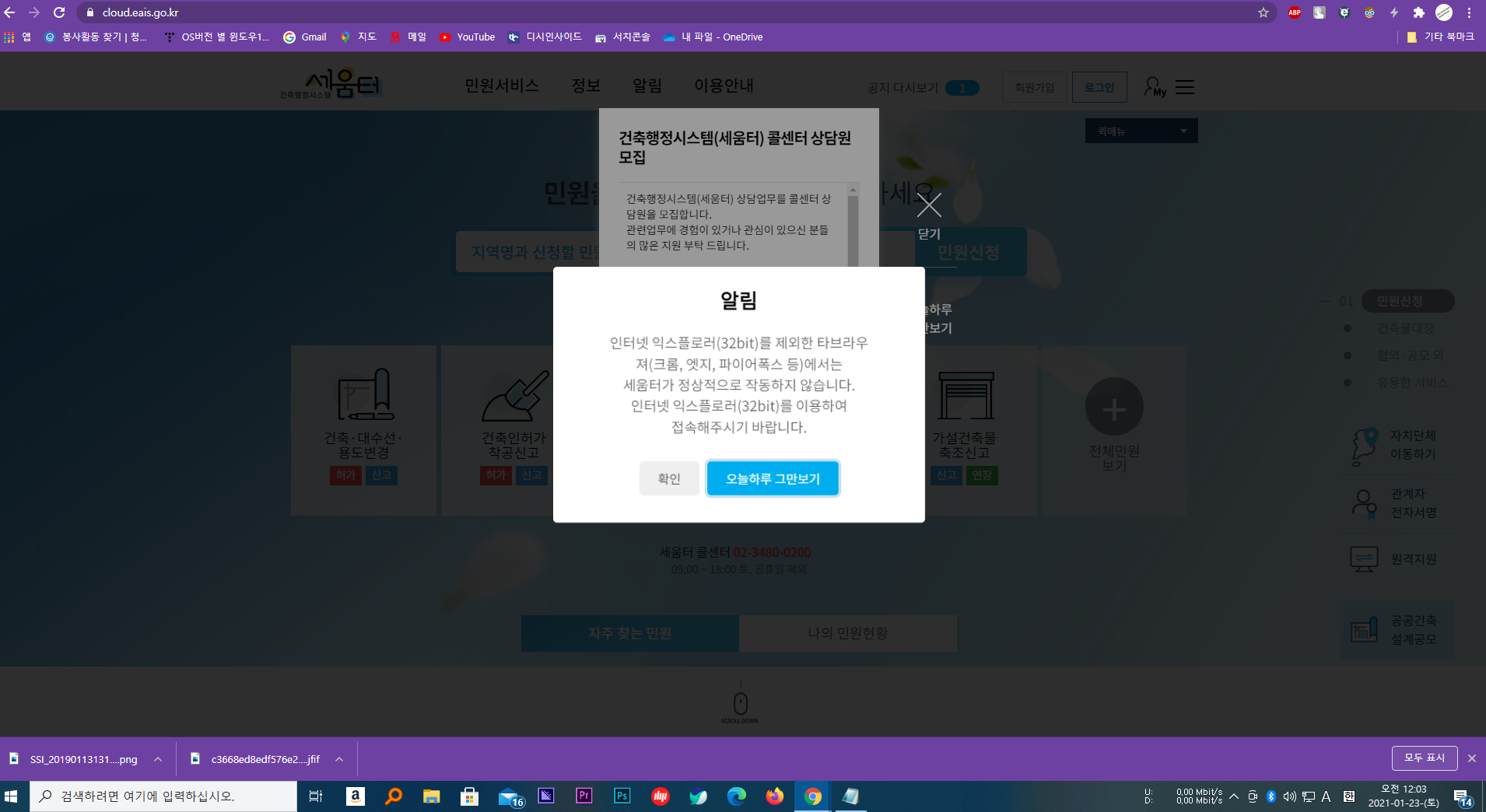Click the 세움터 logo
This screenshot has width=1486, height=812.
click(332, 83)
